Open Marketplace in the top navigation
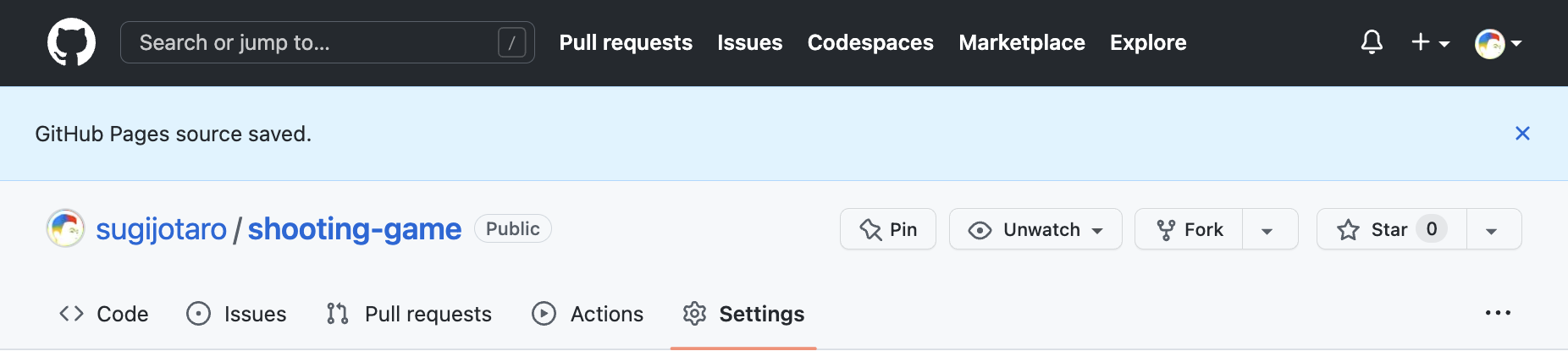 tap(1022, 42)
